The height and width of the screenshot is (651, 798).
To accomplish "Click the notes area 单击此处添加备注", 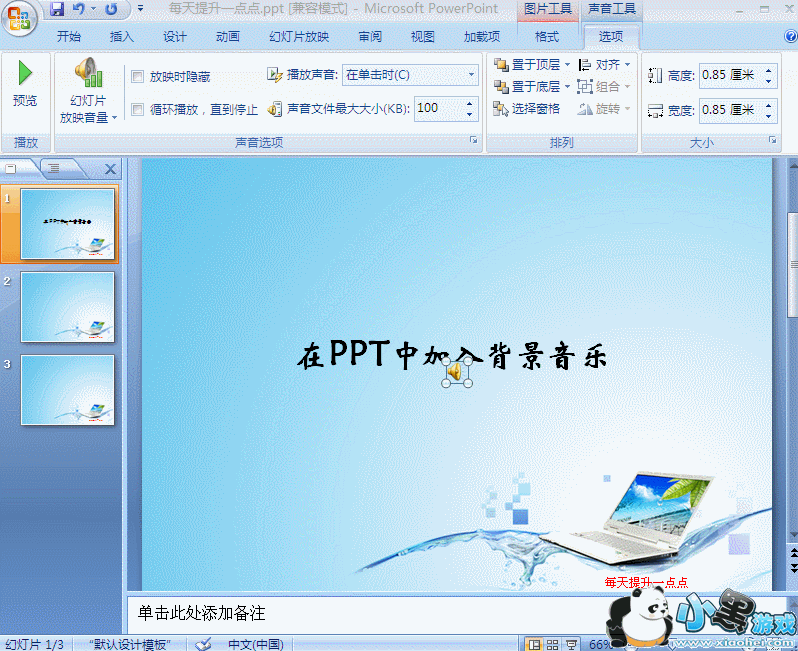I will pos(202,613).
